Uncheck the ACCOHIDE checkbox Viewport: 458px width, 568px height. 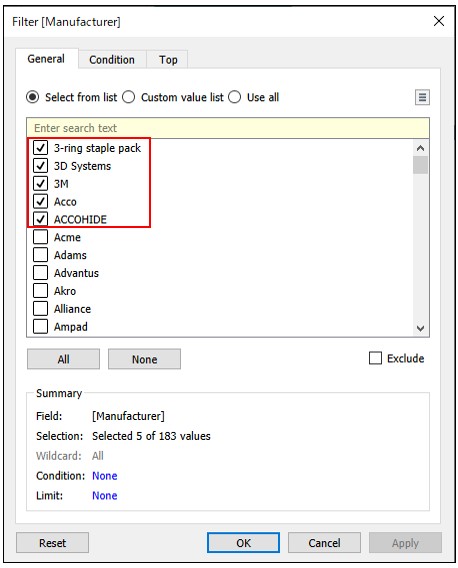40,219
